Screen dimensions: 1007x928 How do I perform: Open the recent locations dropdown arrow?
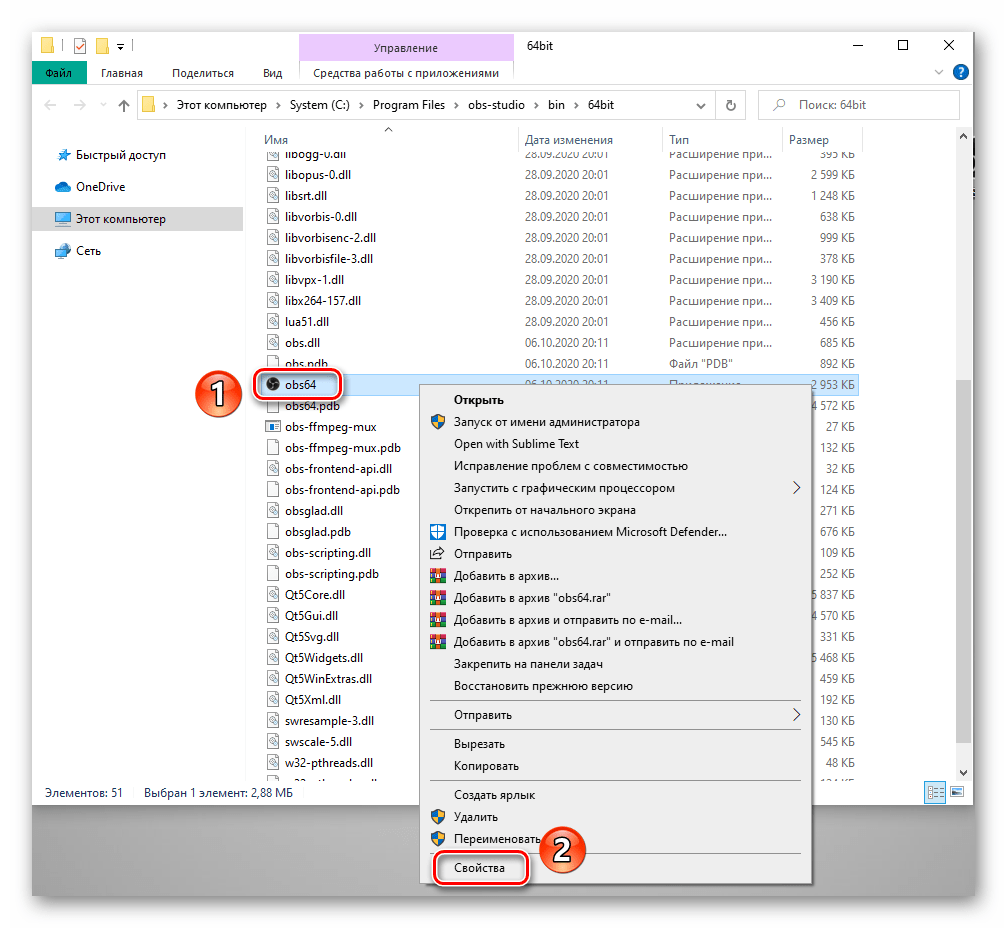[x=103, y=105]
